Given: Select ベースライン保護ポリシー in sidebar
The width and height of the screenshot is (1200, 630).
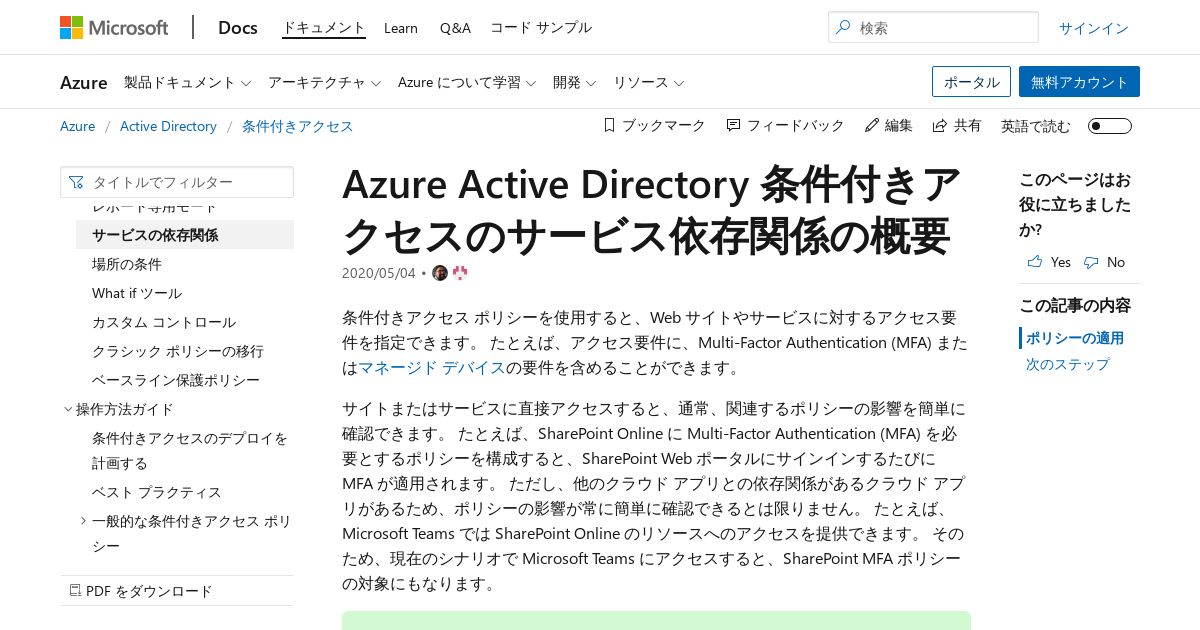Looking at the screenshot, I should tap(176, 380).
